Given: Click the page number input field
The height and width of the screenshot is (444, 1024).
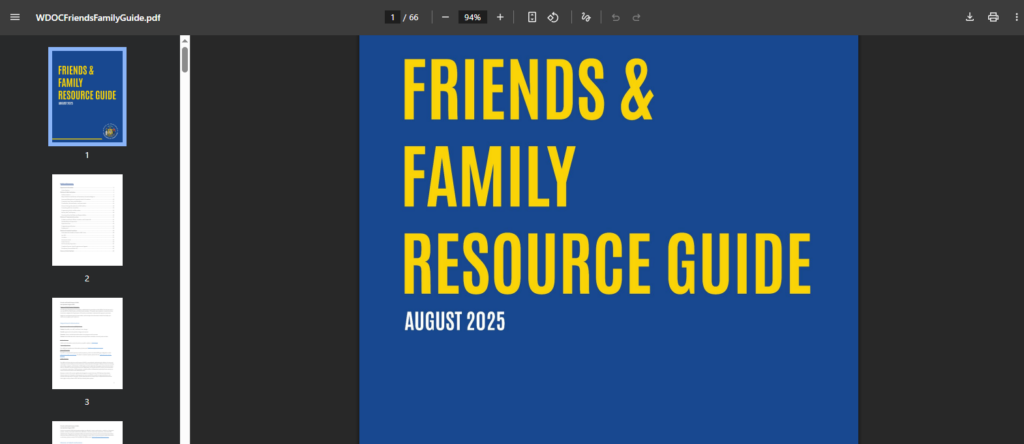Looking at the screenshot, I should click(x=392, y=17).
